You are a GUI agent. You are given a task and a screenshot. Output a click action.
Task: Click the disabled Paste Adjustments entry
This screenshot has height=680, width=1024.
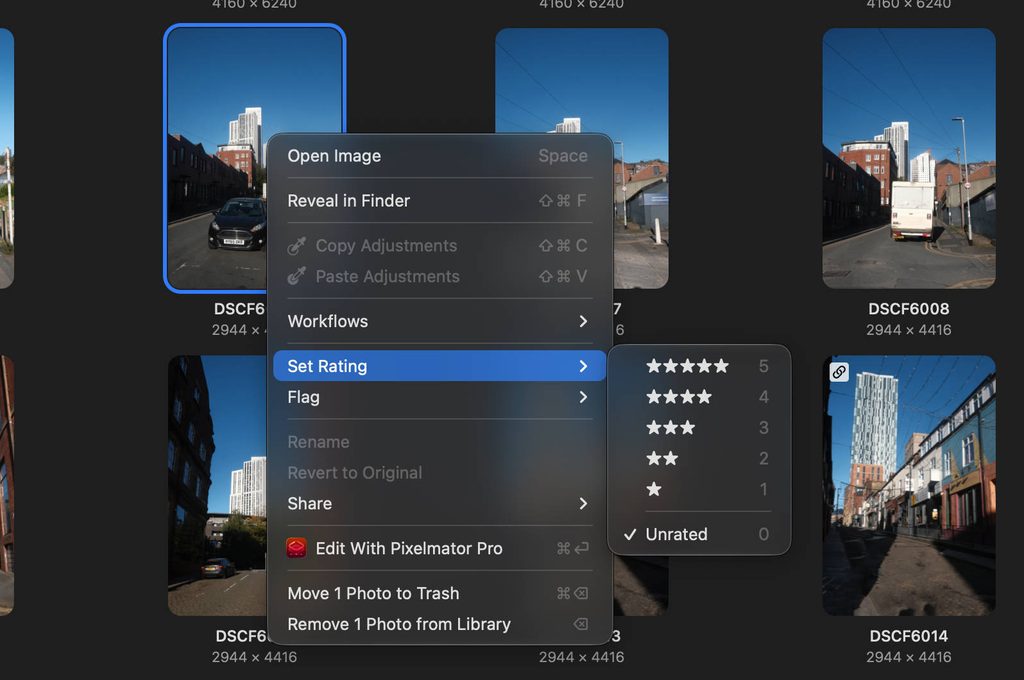(440, 276)
